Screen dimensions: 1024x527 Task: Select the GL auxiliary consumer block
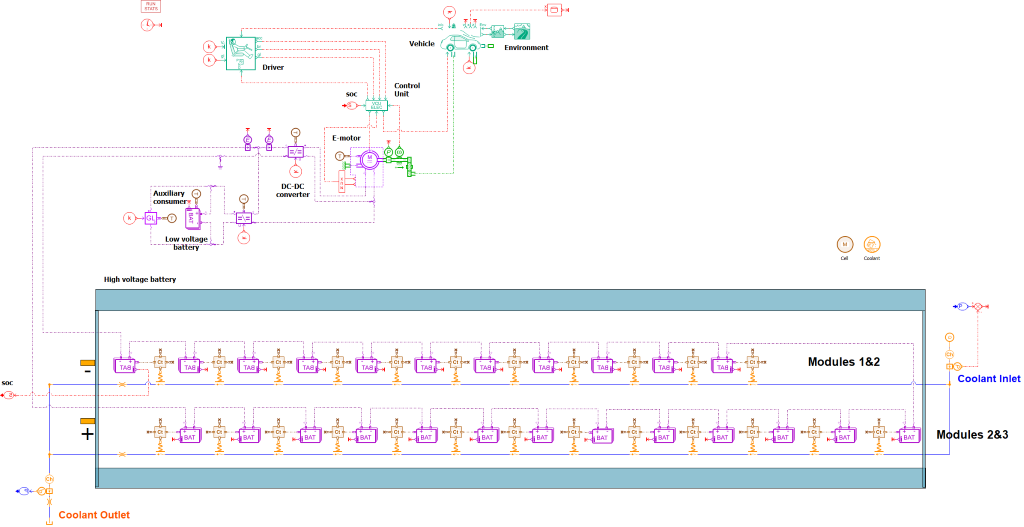tap(151, 217)
